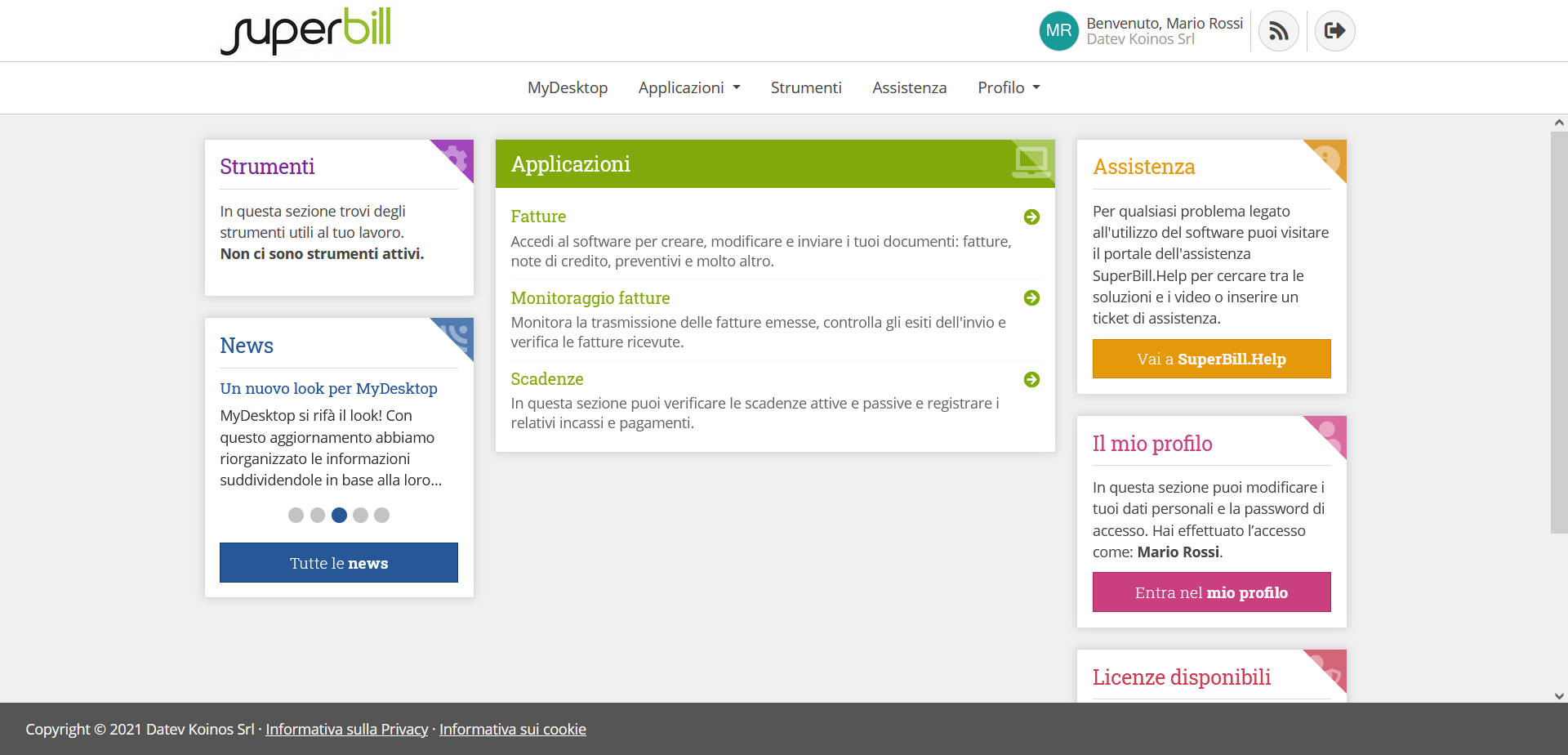Click the Strumenti card heading
Viewport: 1568px width, 755px height.
coord(267,167)
